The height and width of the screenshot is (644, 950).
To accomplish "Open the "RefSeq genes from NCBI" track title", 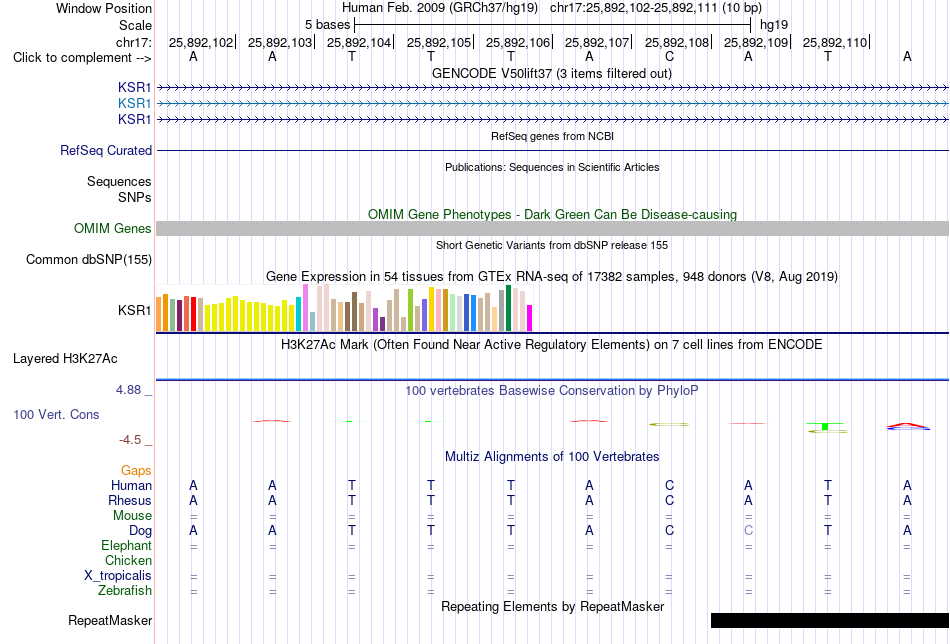I will point(552,136).
